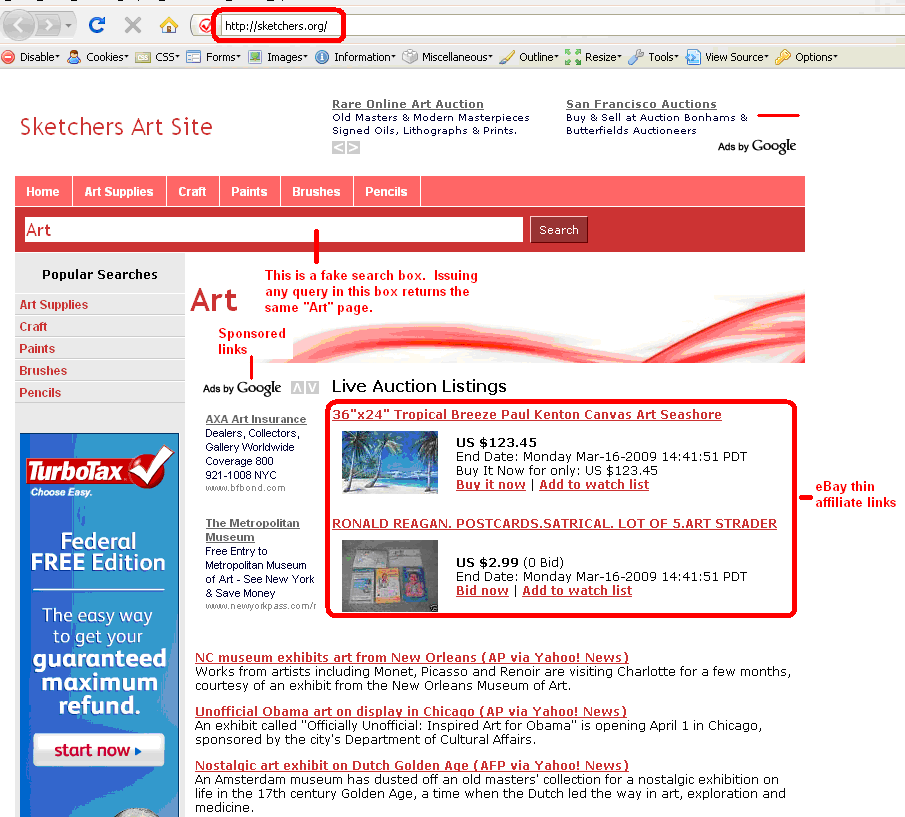The height and width of the screenshot is (817, 905).
Task: Click the blue Information icon
Action: coord(322,57)
